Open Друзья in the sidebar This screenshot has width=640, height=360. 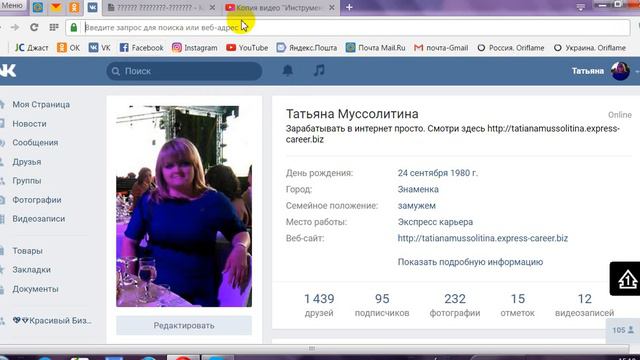click(27, 162)
